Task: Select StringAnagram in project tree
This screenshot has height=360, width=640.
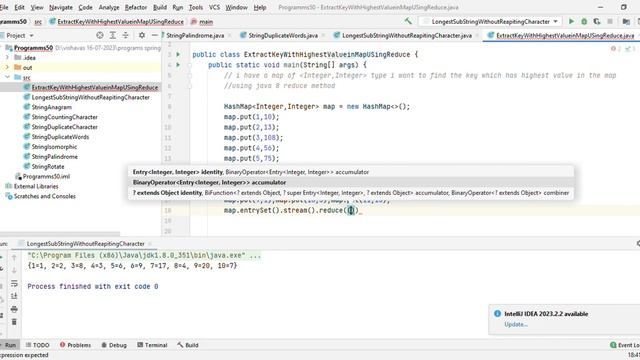Action: click(51, 107)
